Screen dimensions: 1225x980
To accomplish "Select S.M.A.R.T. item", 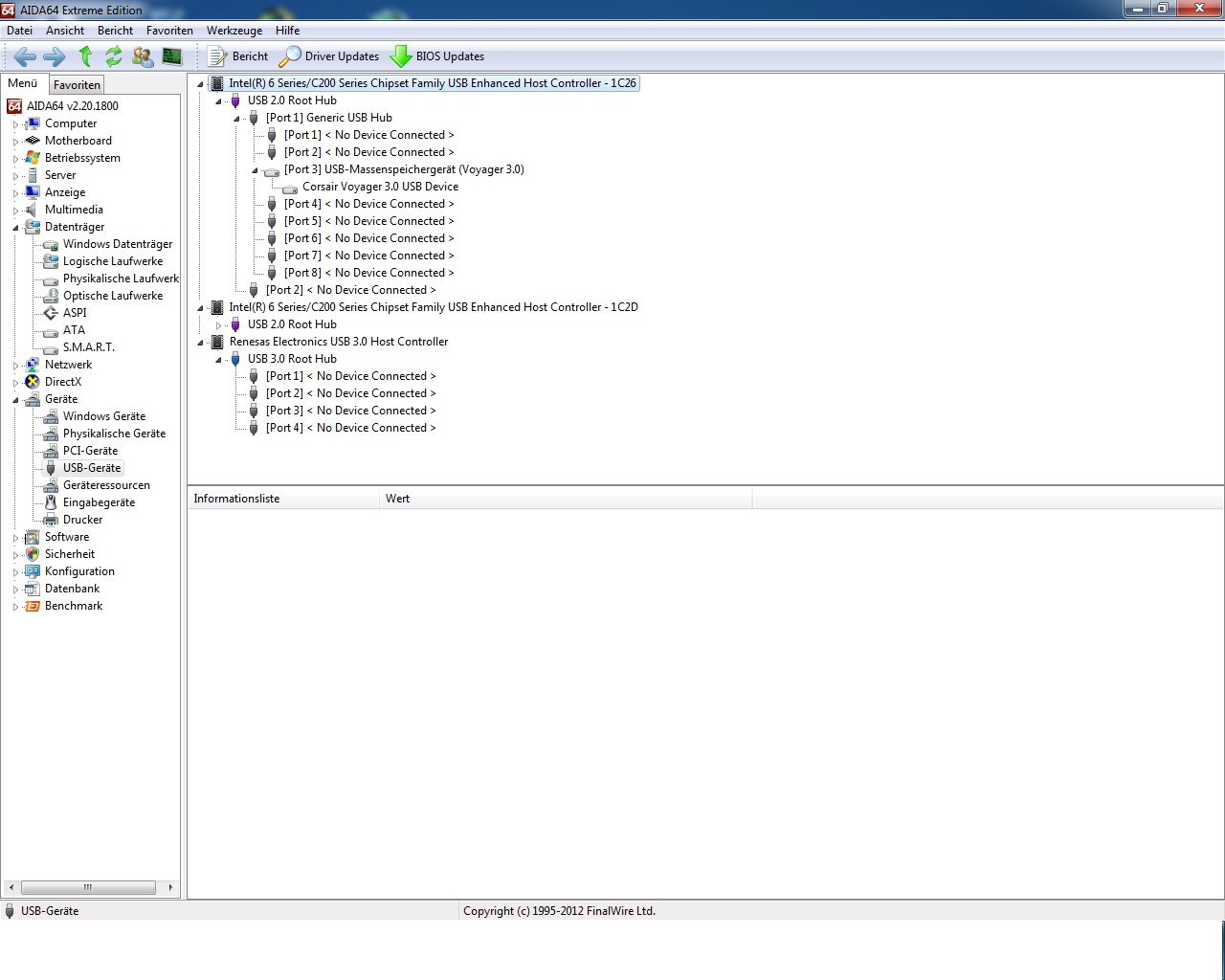I will coord(89,347).
